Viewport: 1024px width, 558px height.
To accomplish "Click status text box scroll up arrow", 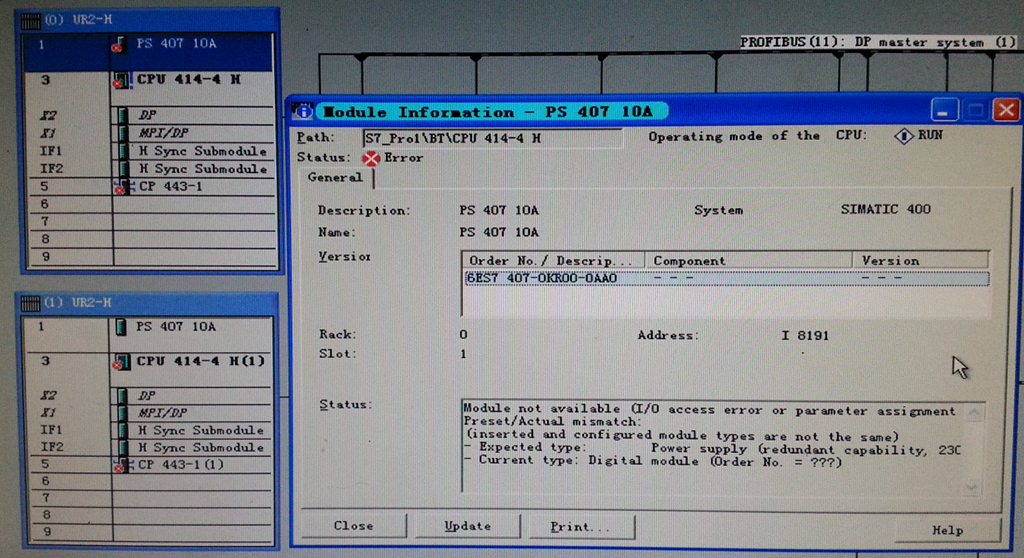I will [973, 414].
